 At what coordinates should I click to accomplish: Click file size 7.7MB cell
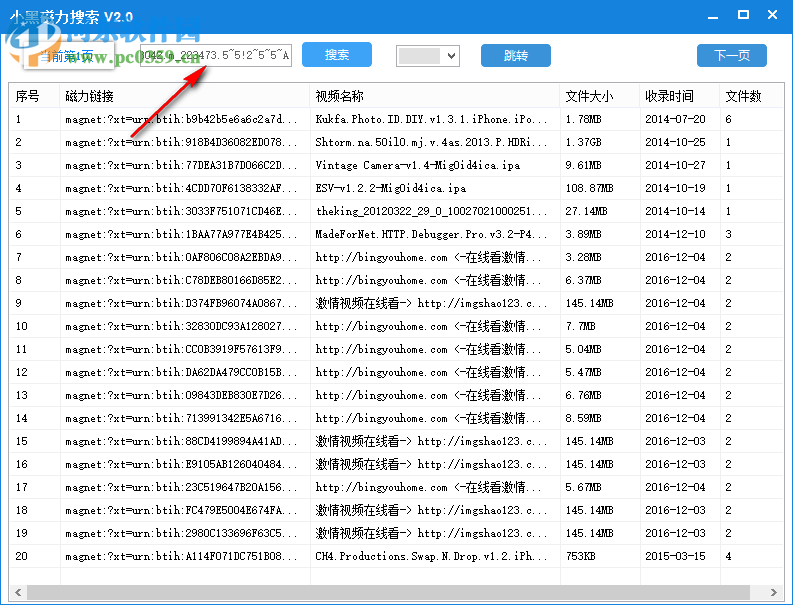580,326
